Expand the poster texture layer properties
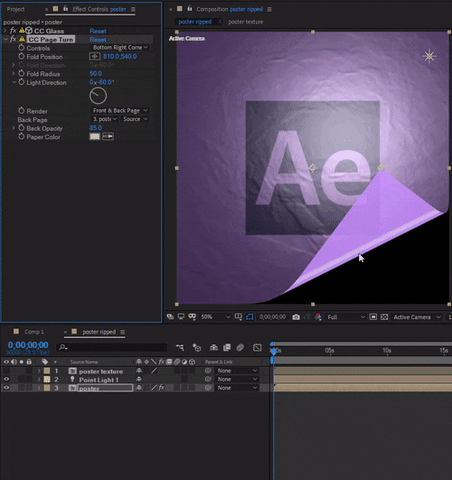The image size is (452, 480). (x=39, y=371)
